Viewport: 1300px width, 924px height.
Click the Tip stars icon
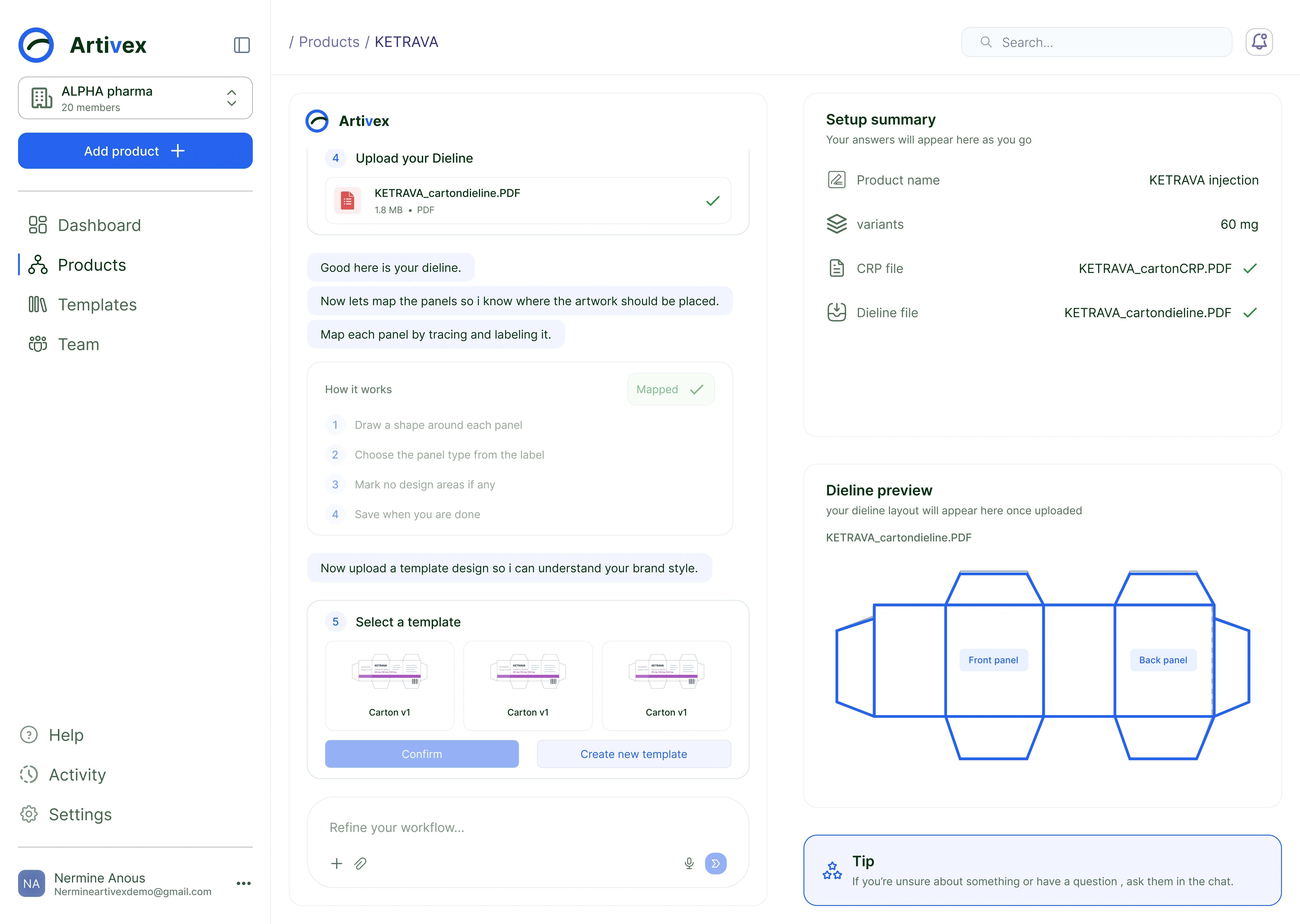click(832, 871)
